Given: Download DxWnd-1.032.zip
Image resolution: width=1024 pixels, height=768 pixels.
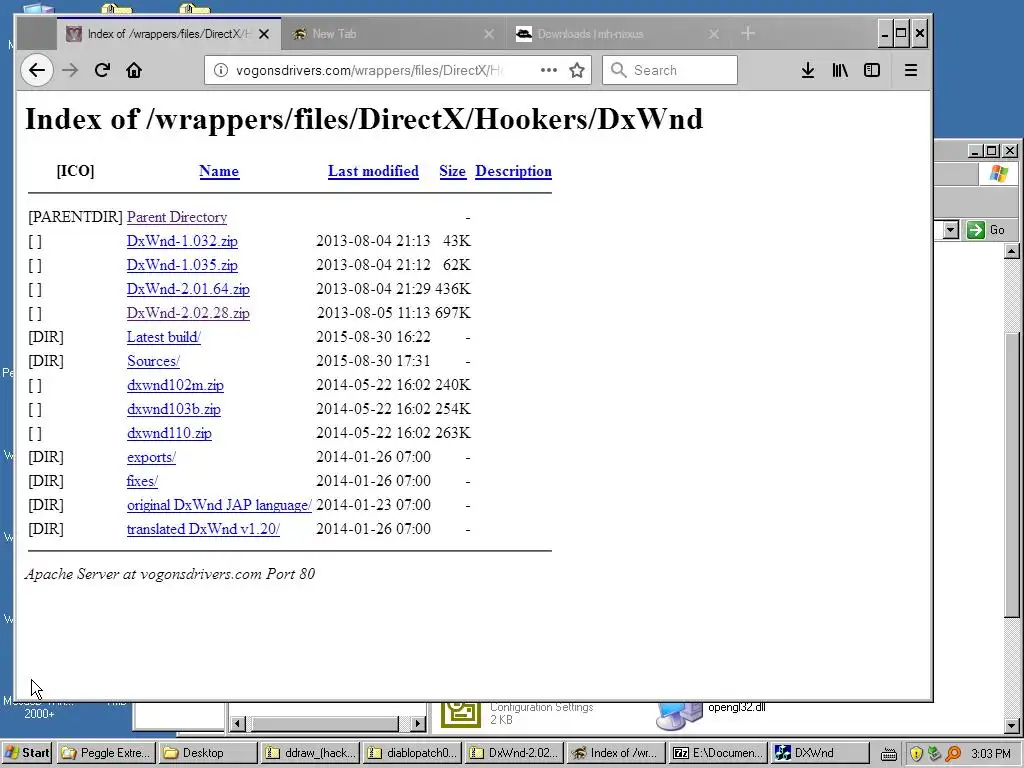Looking at the screenshot, I should (x=182, y=241).
